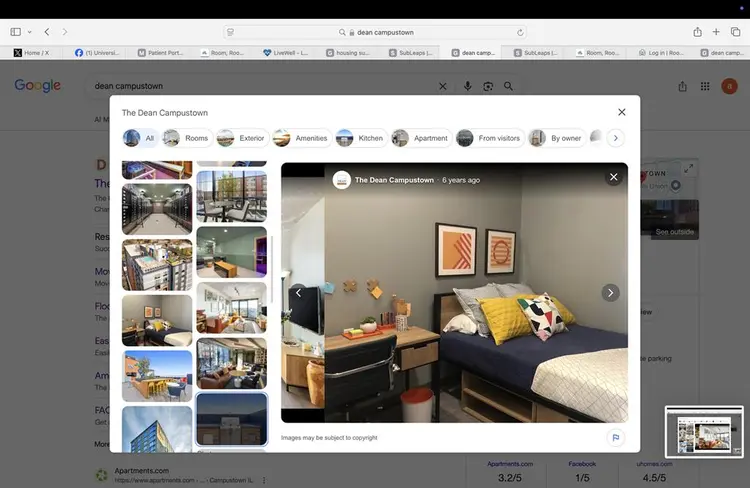Close the enlarged bedroom photo viewer
Image resolution: width=750 pixels, height=488 pixels.
point(613,177)
